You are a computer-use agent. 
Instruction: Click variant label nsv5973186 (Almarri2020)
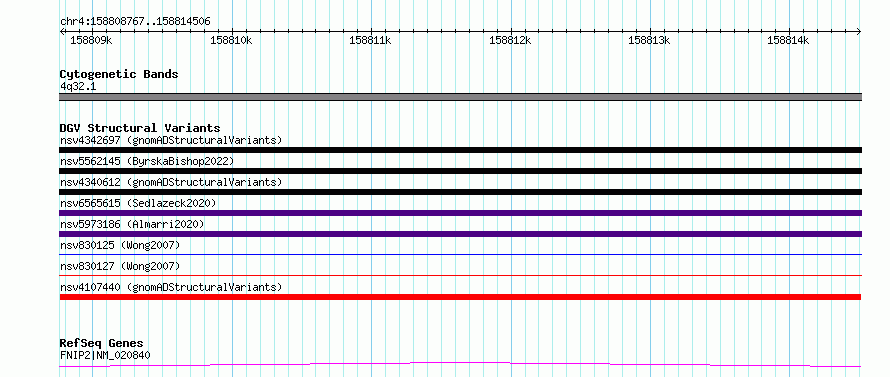click(x=132, y=224)
